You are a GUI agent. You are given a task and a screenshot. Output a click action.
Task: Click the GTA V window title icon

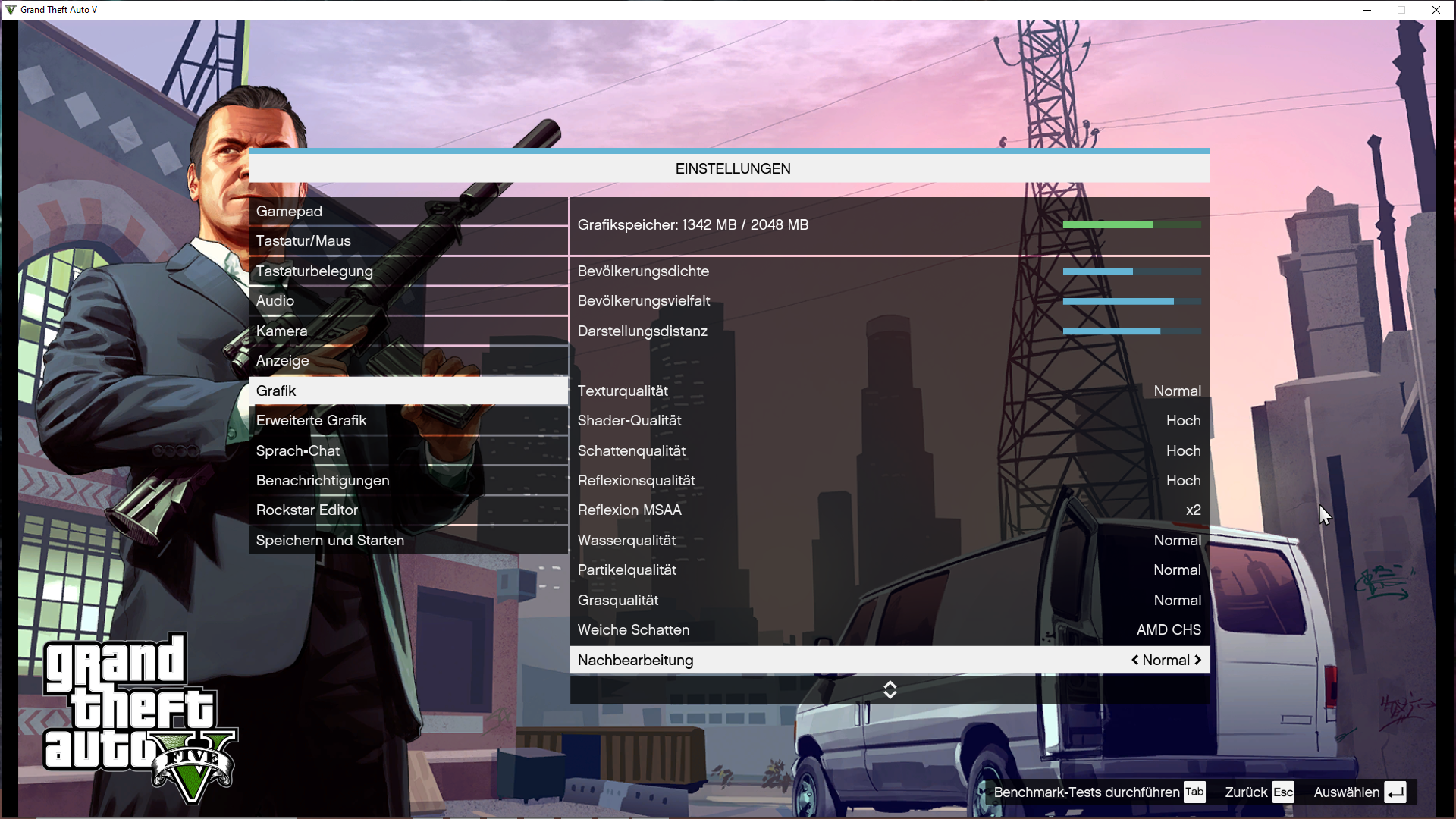pyautogui.click(x=11, y=10)
